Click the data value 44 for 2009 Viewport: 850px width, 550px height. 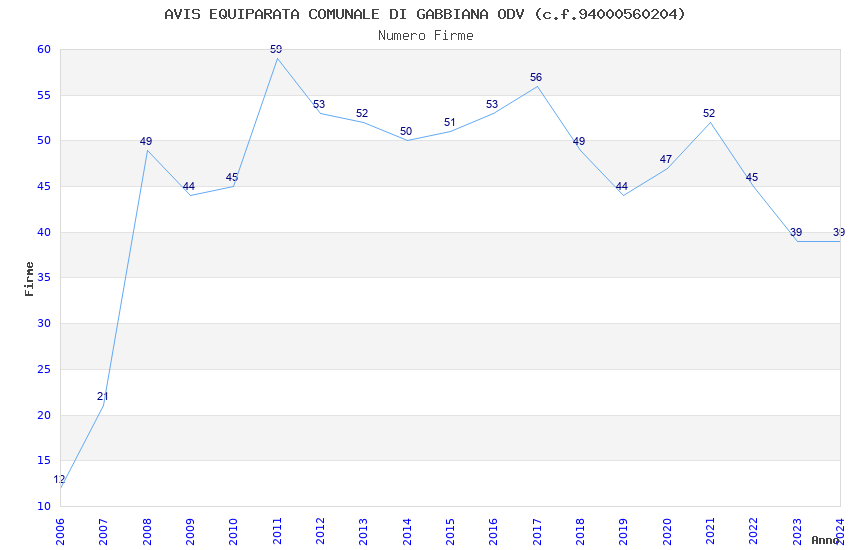point(189,186)
